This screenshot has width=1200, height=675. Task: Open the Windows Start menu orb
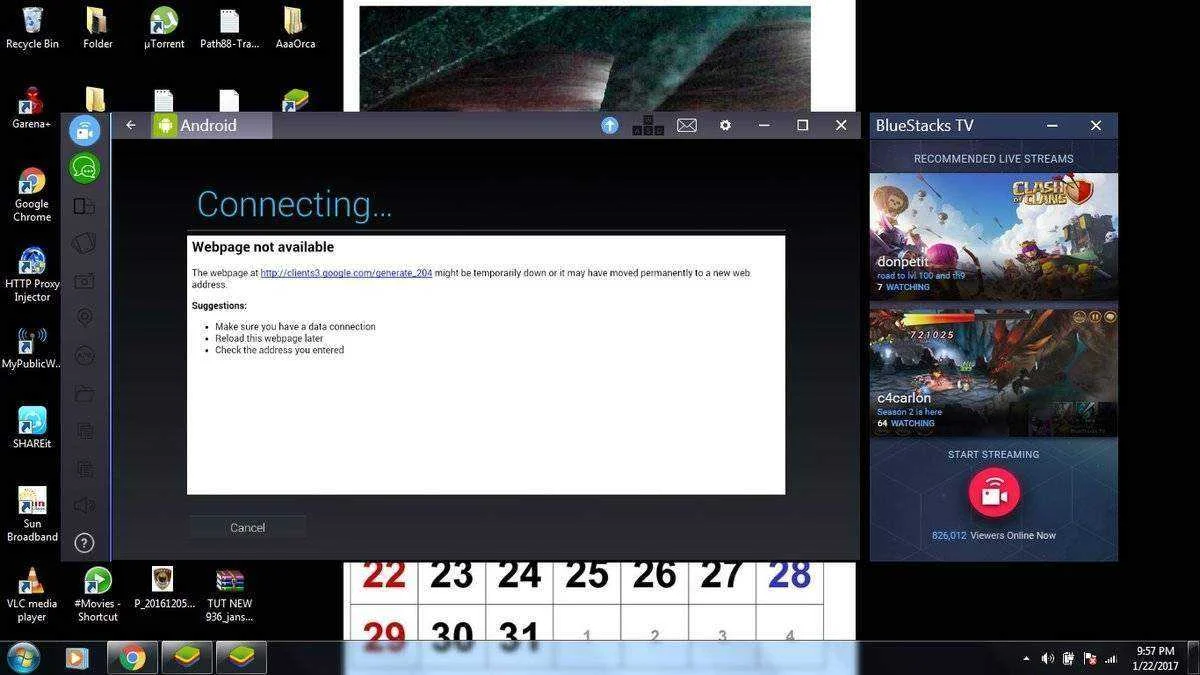tap(23, 657)
